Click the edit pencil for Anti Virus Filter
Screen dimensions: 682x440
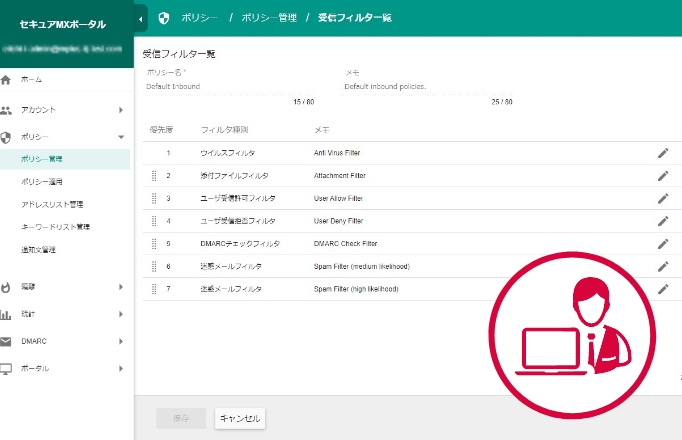[662, 153]
